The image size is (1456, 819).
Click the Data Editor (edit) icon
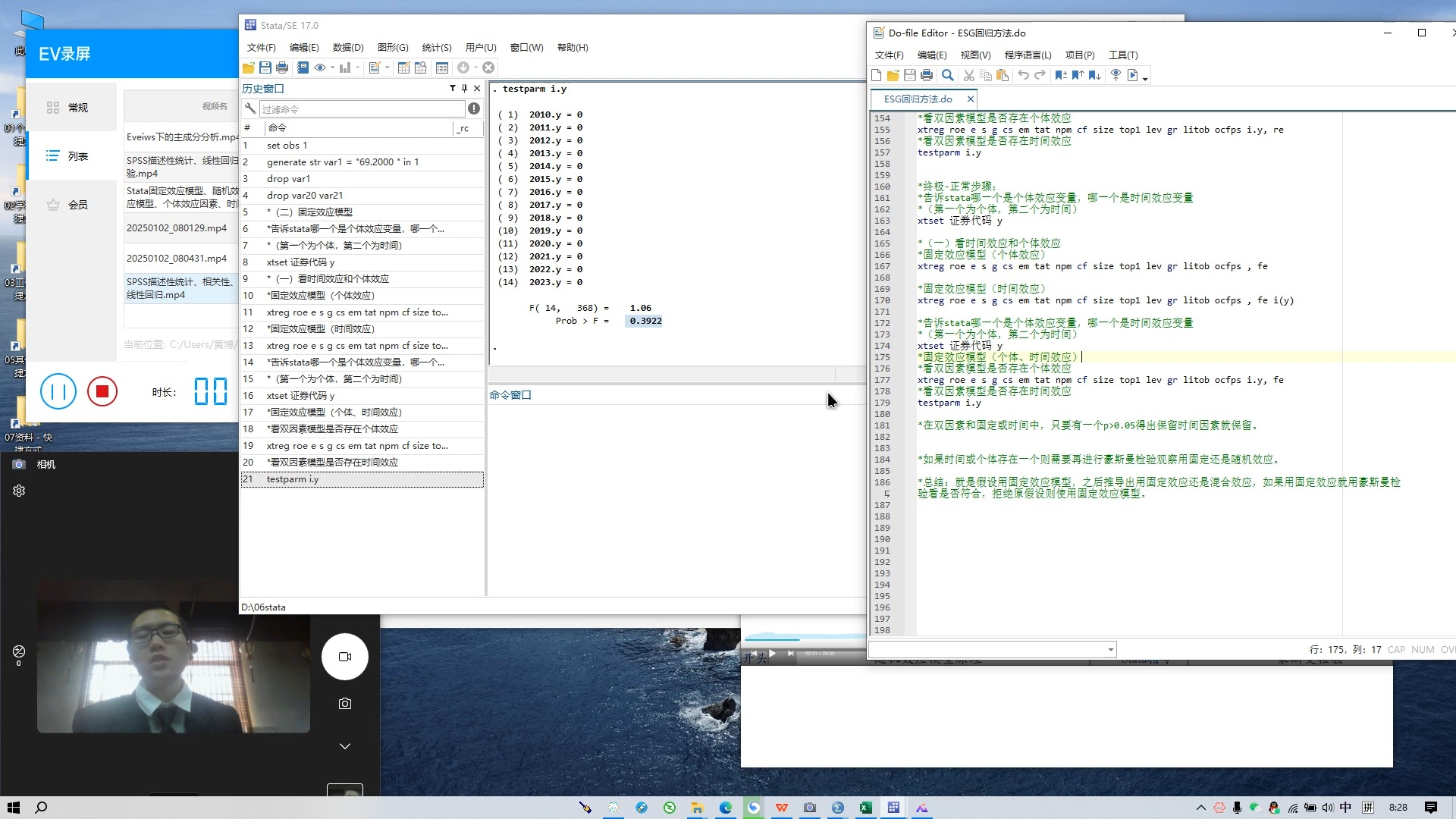point(404,67)
